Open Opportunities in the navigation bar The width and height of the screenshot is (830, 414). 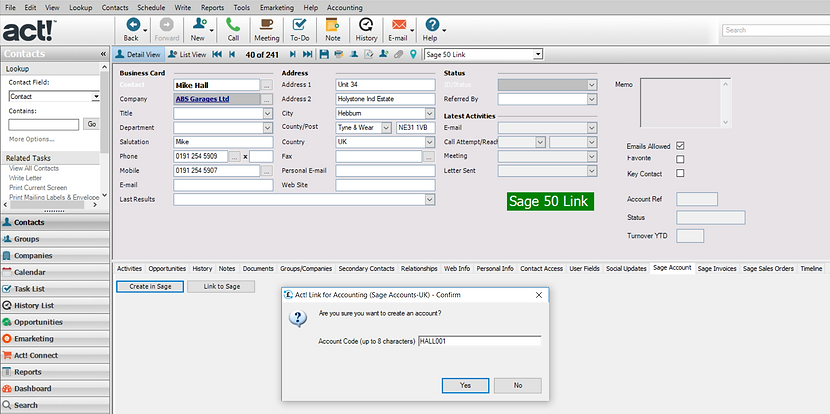pos(55,322)
